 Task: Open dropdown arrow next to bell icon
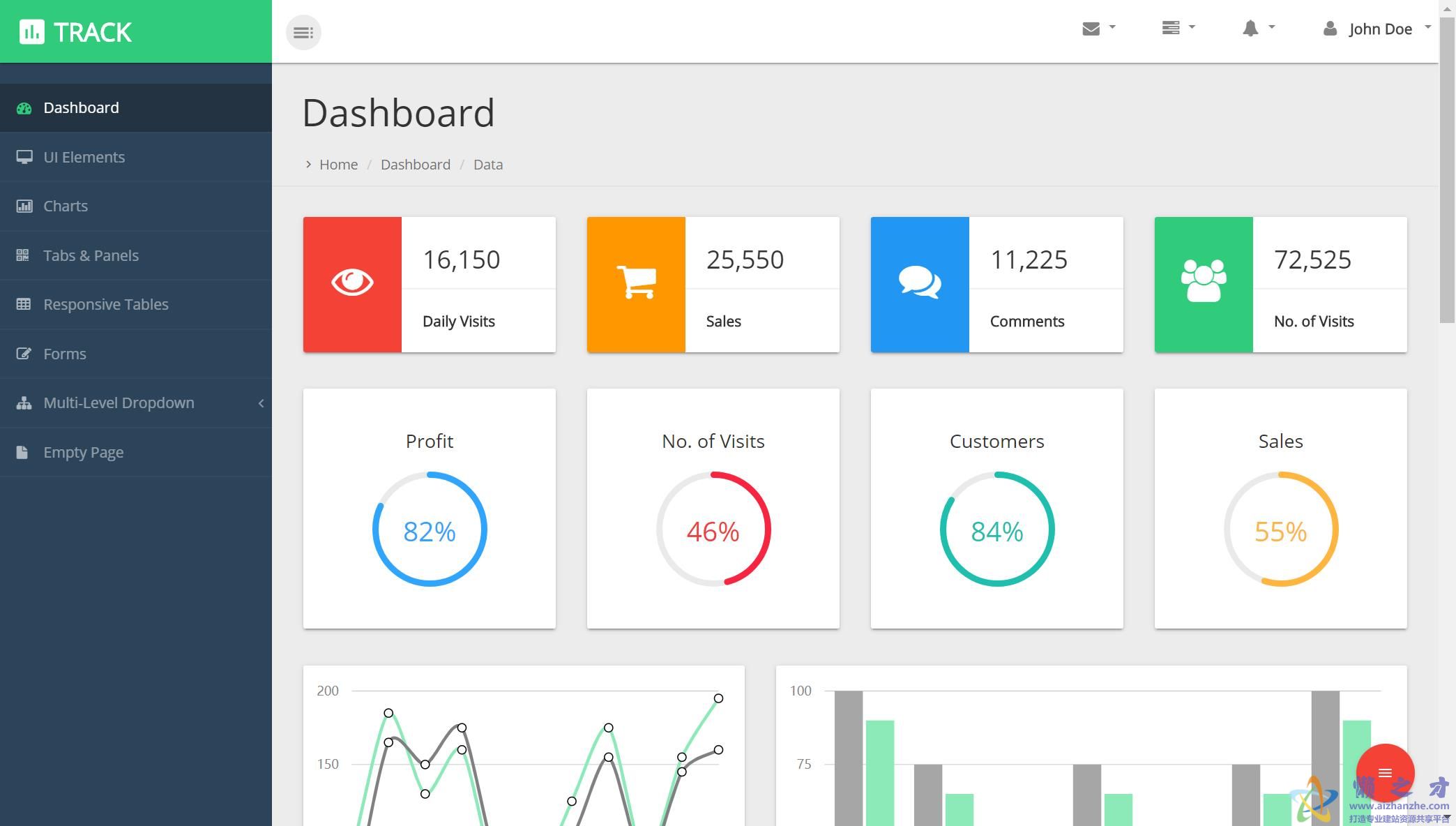[1272, 27]
